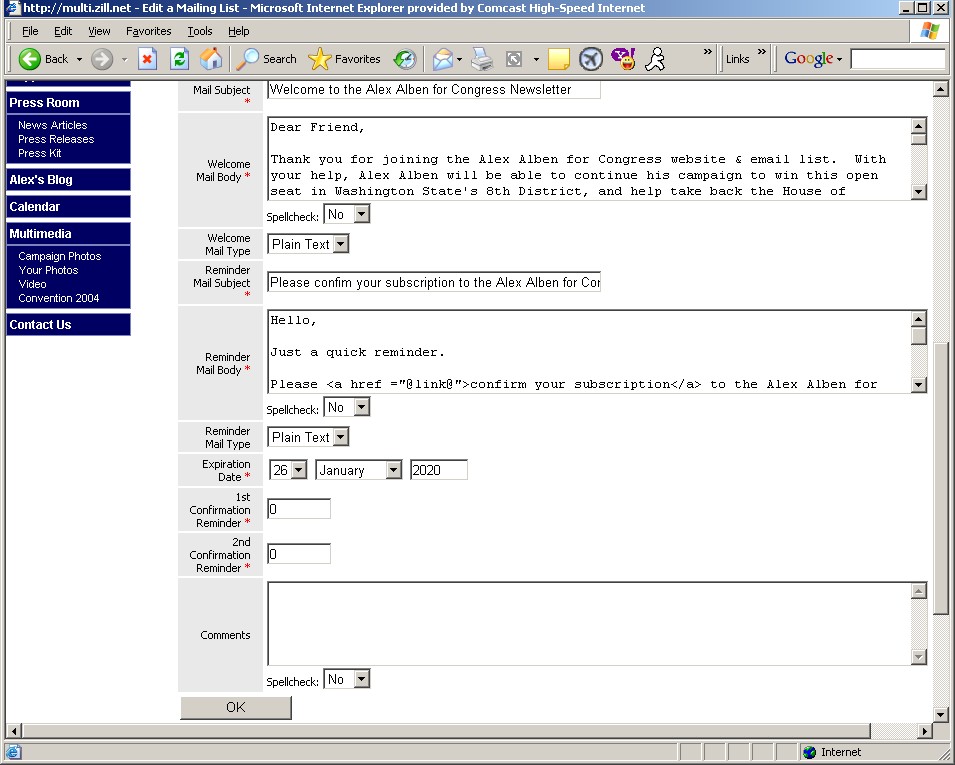Refresh the page with the Refresh icon
The image size is (955, 765).
point(179,59)
